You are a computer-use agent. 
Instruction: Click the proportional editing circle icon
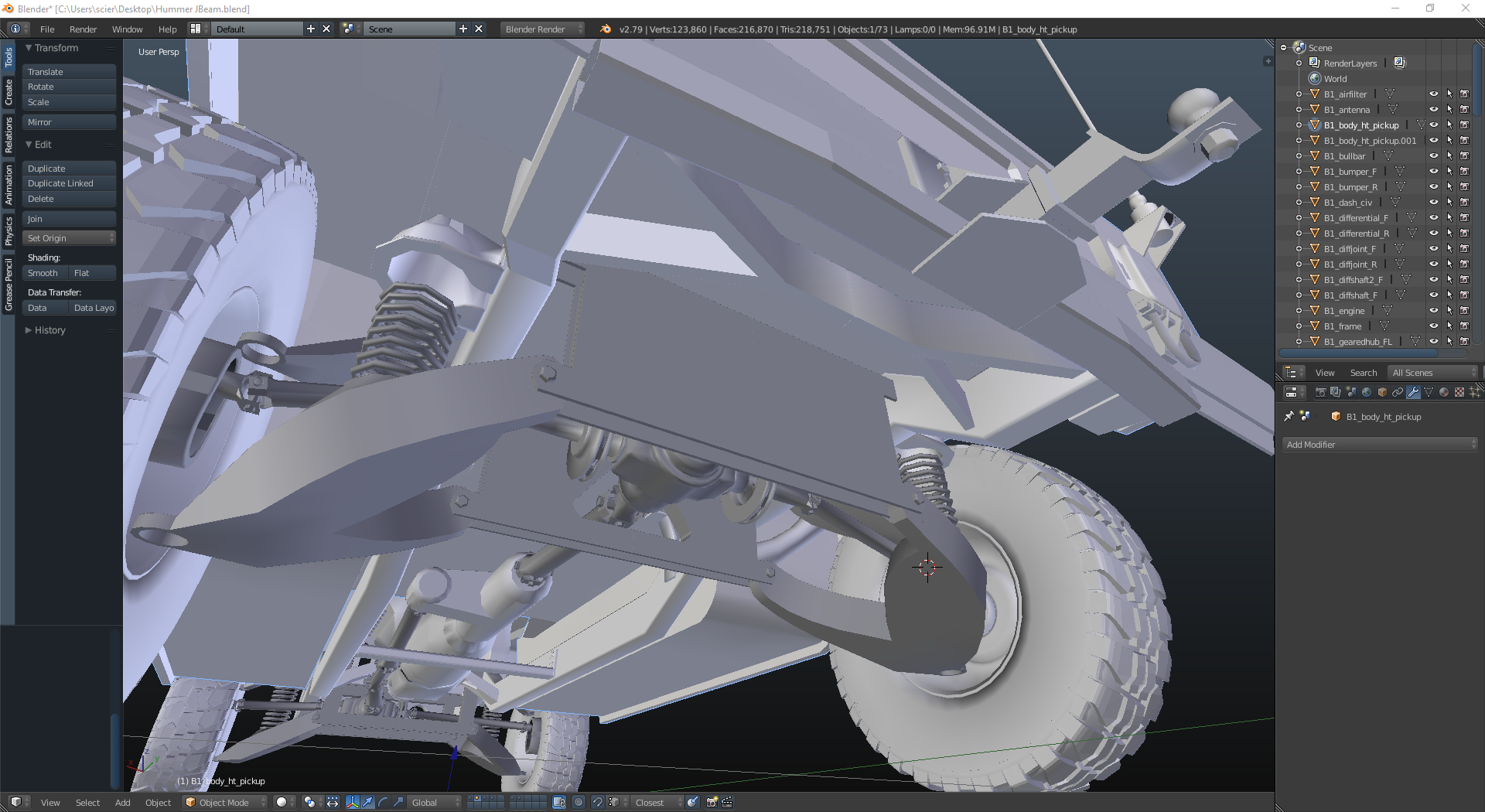579,803
